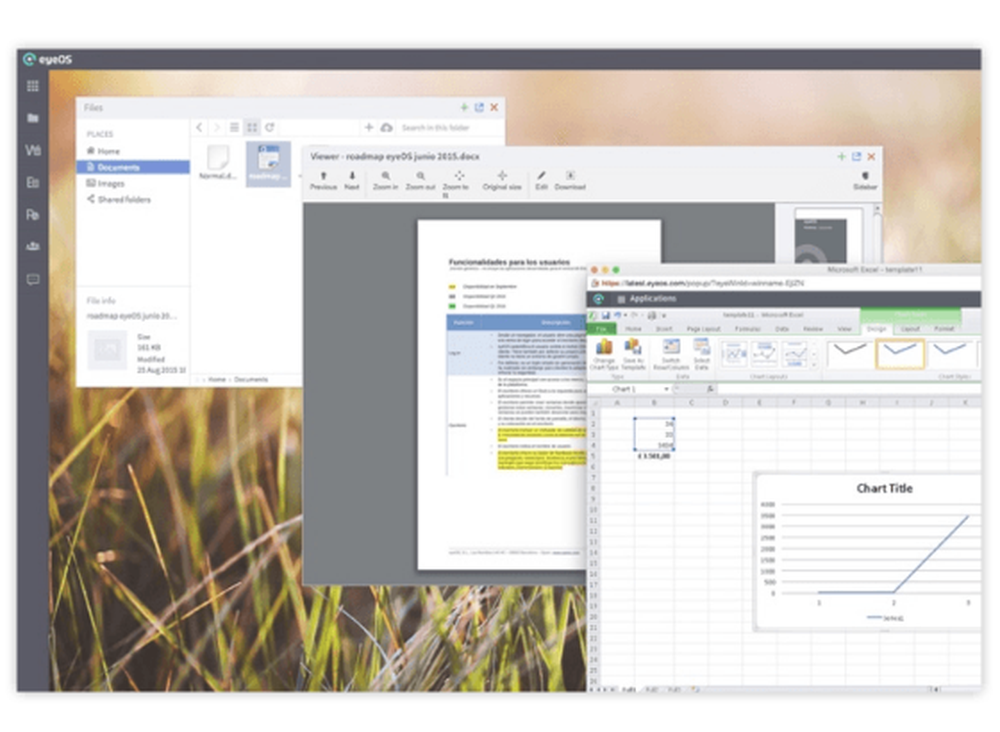
Task: Open the Excel Formulas tab
Action: pos(747,328)
